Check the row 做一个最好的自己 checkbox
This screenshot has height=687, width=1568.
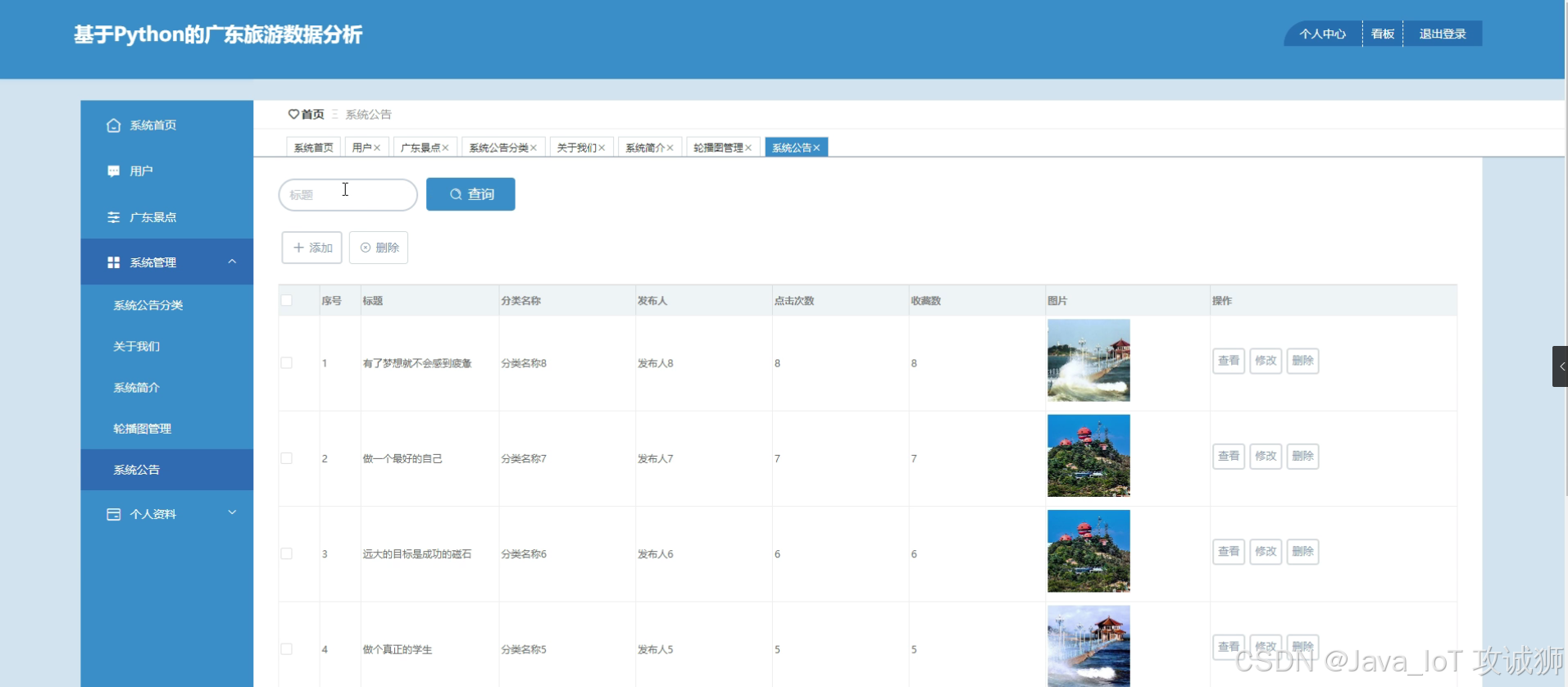(286, 458)
